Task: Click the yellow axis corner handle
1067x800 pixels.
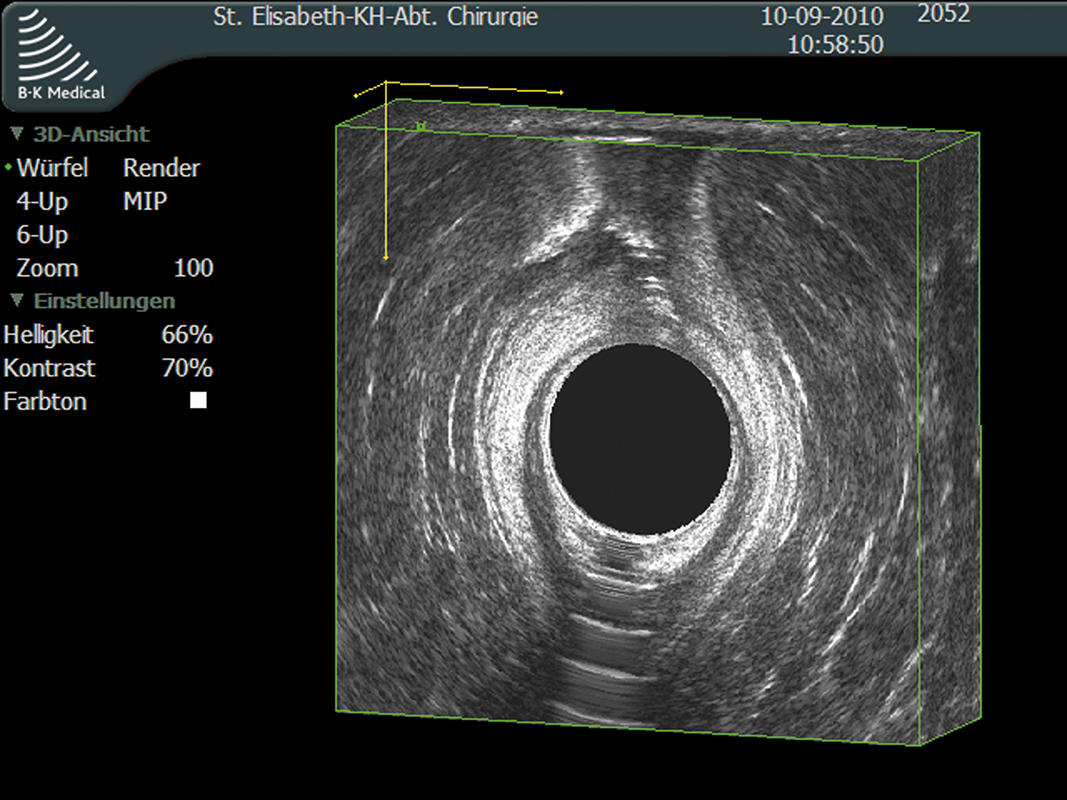Action: [386, 82]
